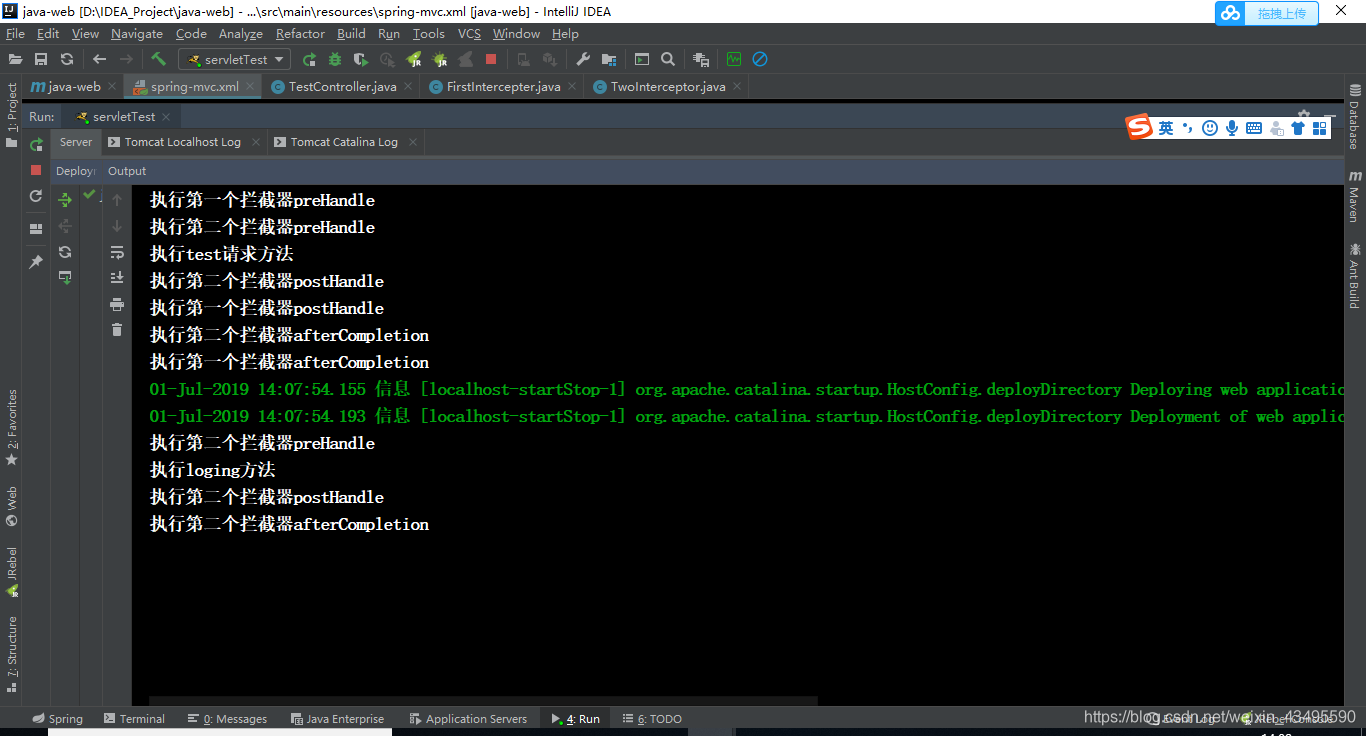Deploy all artifacts green arrows icon
The image size is (1366, 736).
point(65,200)
